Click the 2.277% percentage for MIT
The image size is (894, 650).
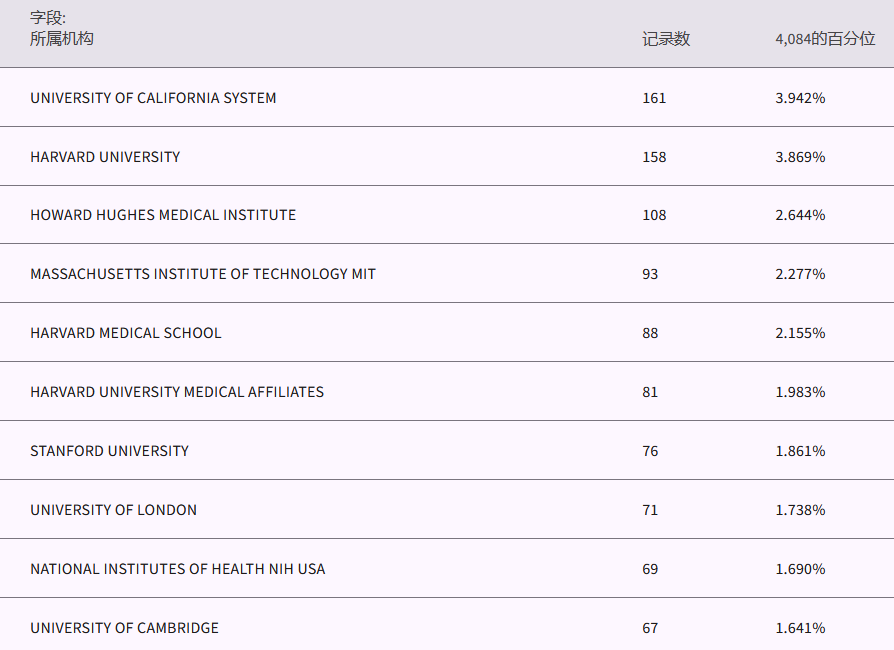(x=800, y=274)
